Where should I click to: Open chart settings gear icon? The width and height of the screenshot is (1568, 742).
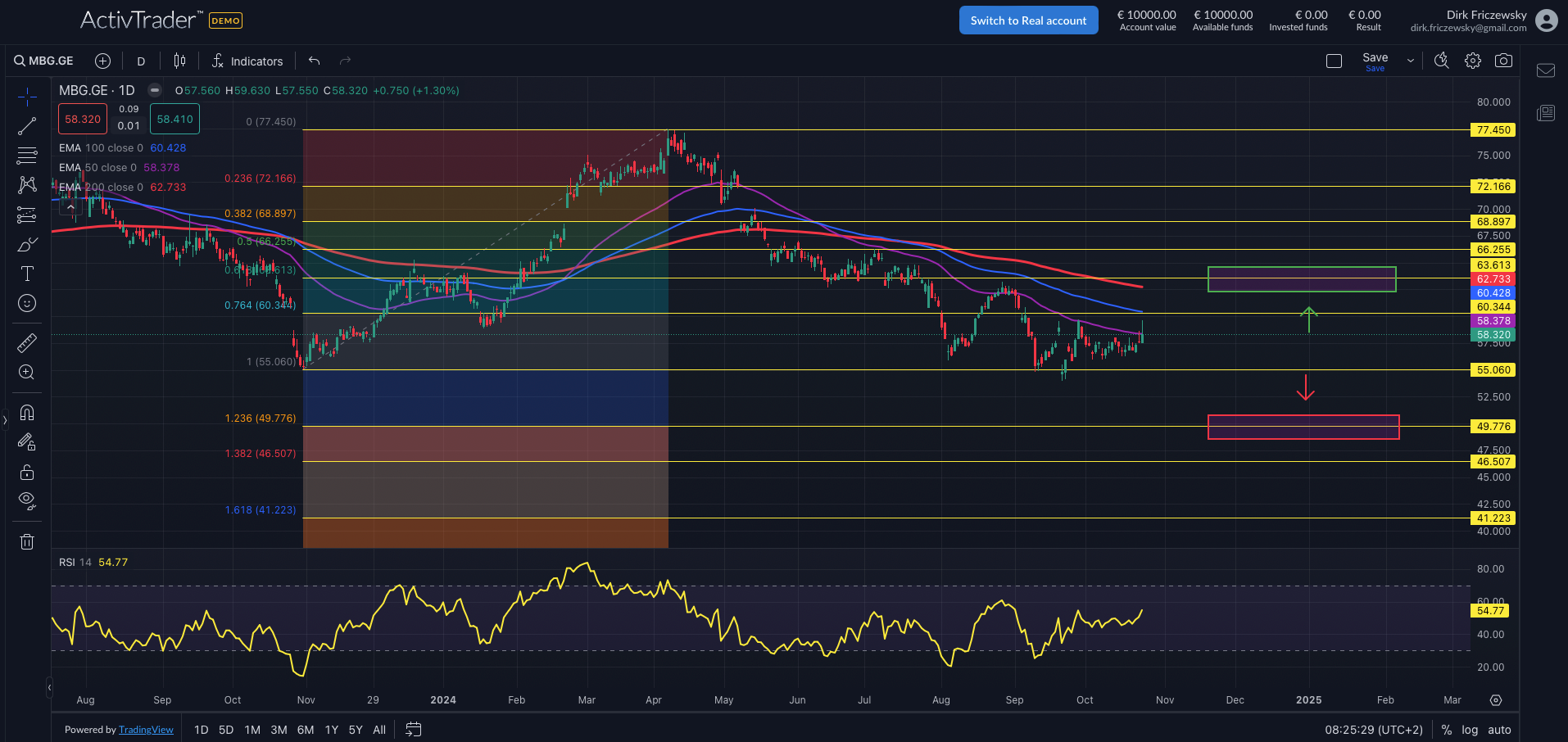click(x=1473, y=61)
